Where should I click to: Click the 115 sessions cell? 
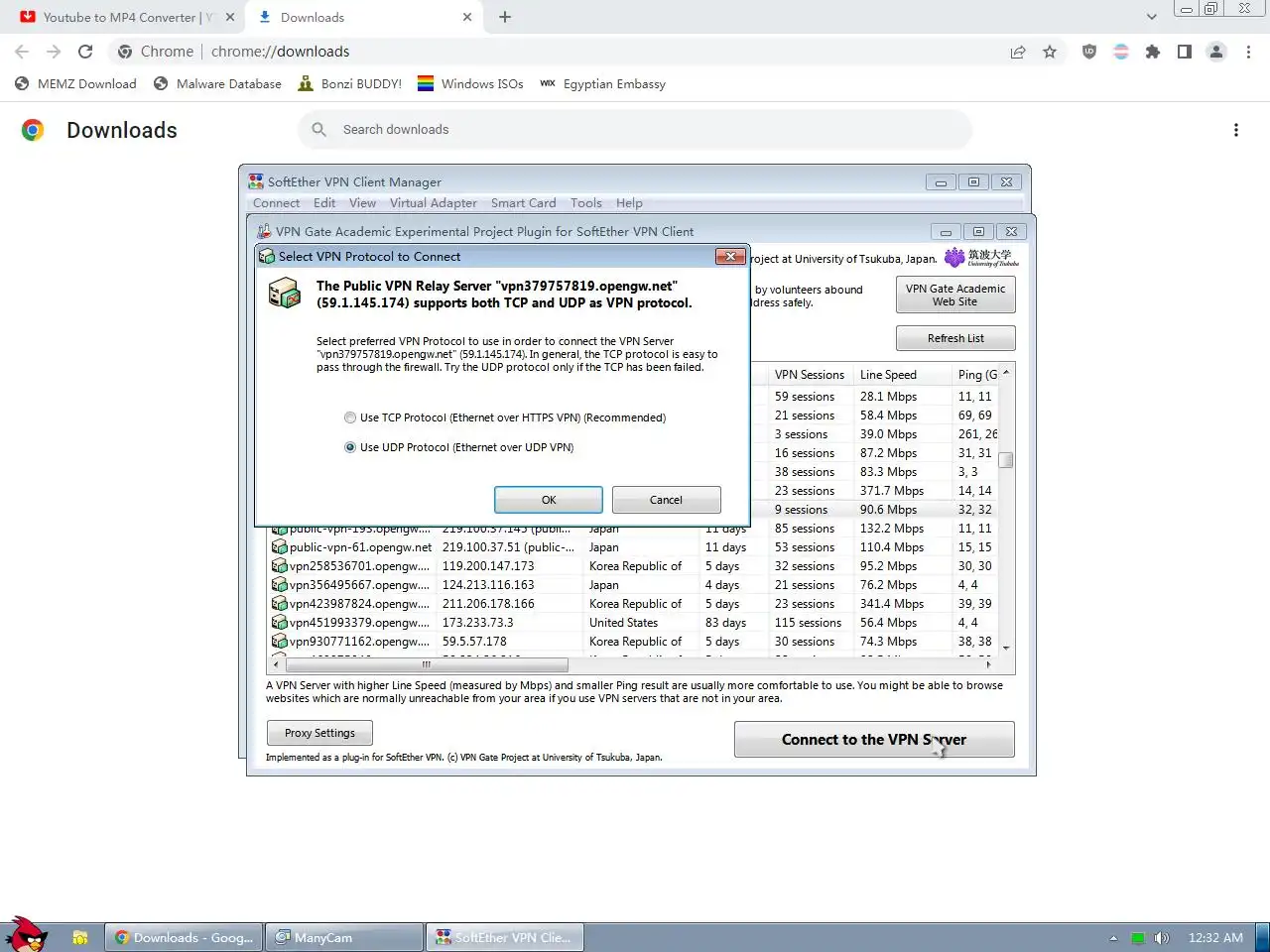pos(808,623)
